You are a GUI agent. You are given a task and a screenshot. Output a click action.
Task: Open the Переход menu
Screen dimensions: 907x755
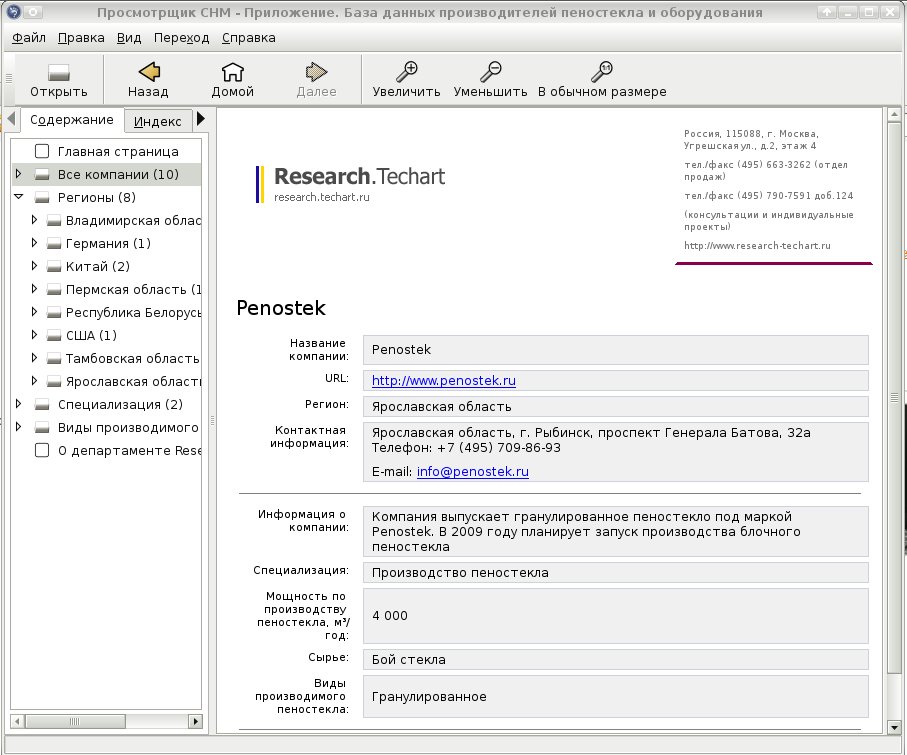182,38
